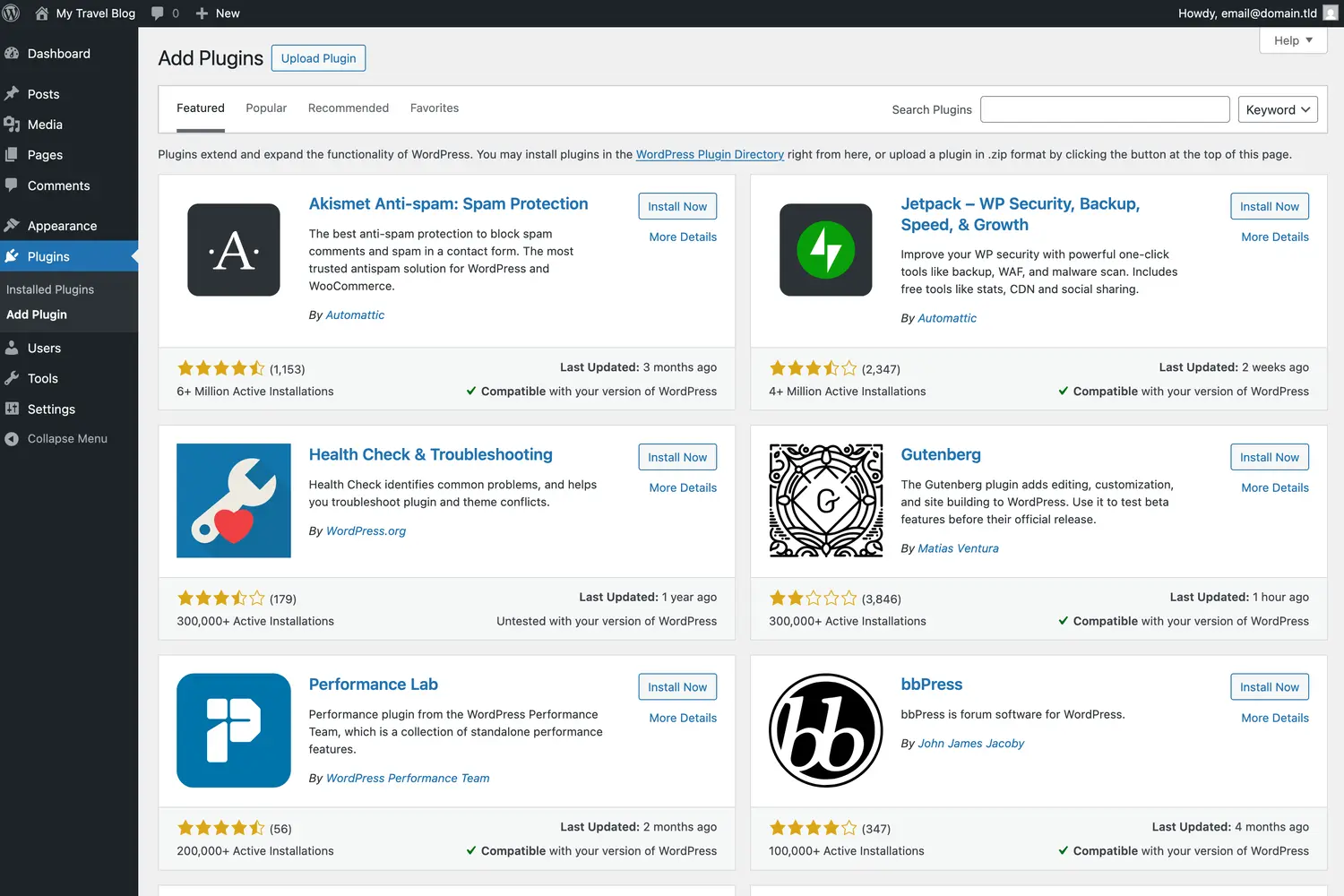Click the Jetpack green lightning logo

click(x=826, y=250)
